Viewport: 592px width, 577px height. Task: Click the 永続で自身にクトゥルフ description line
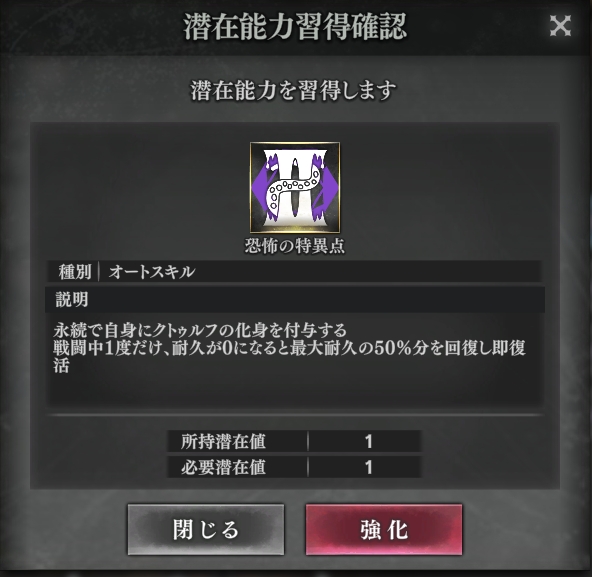200,330
